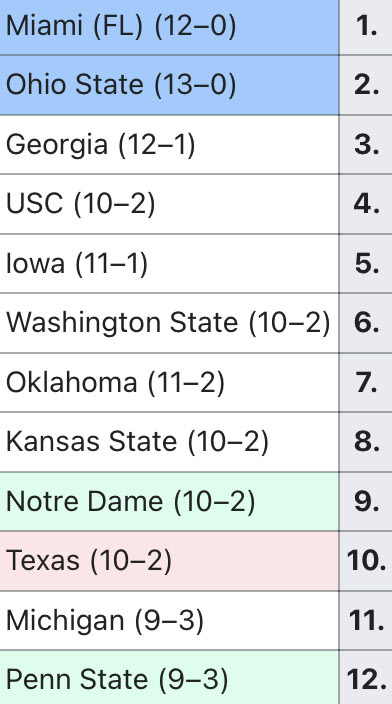Image resolution: width=392 pixels, height=704 pixels.
Task: Select rank number 10. cell
Action: pos(366,561)
